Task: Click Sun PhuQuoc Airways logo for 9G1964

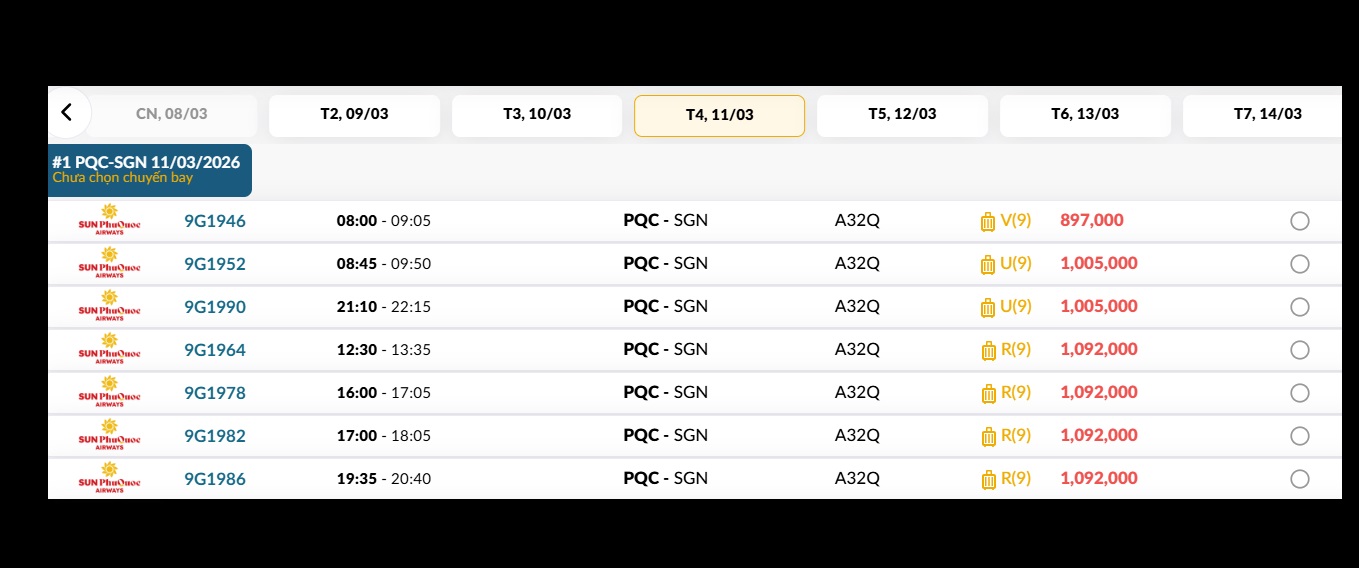Action: pos(109,350)
